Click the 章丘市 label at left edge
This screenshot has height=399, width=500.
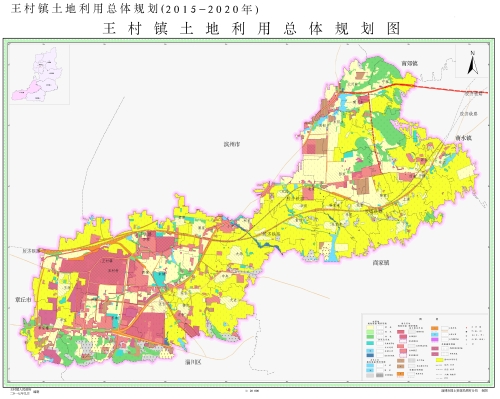23,299
